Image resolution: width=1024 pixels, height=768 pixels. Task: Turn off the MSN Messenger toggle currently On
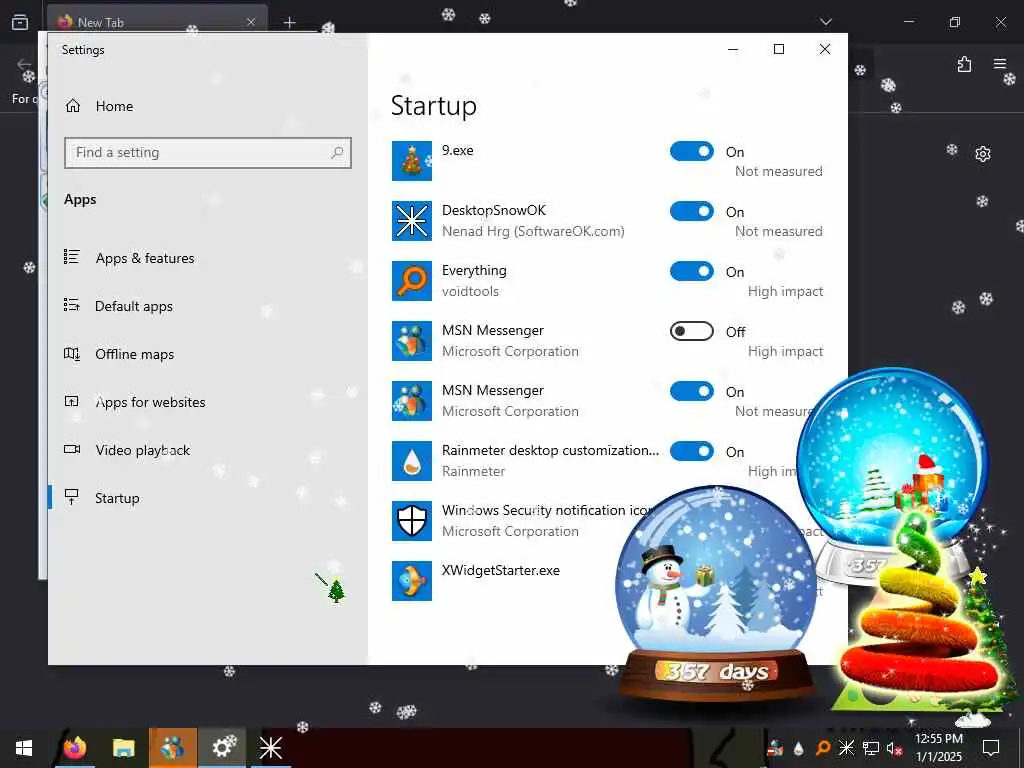[692, 391]
